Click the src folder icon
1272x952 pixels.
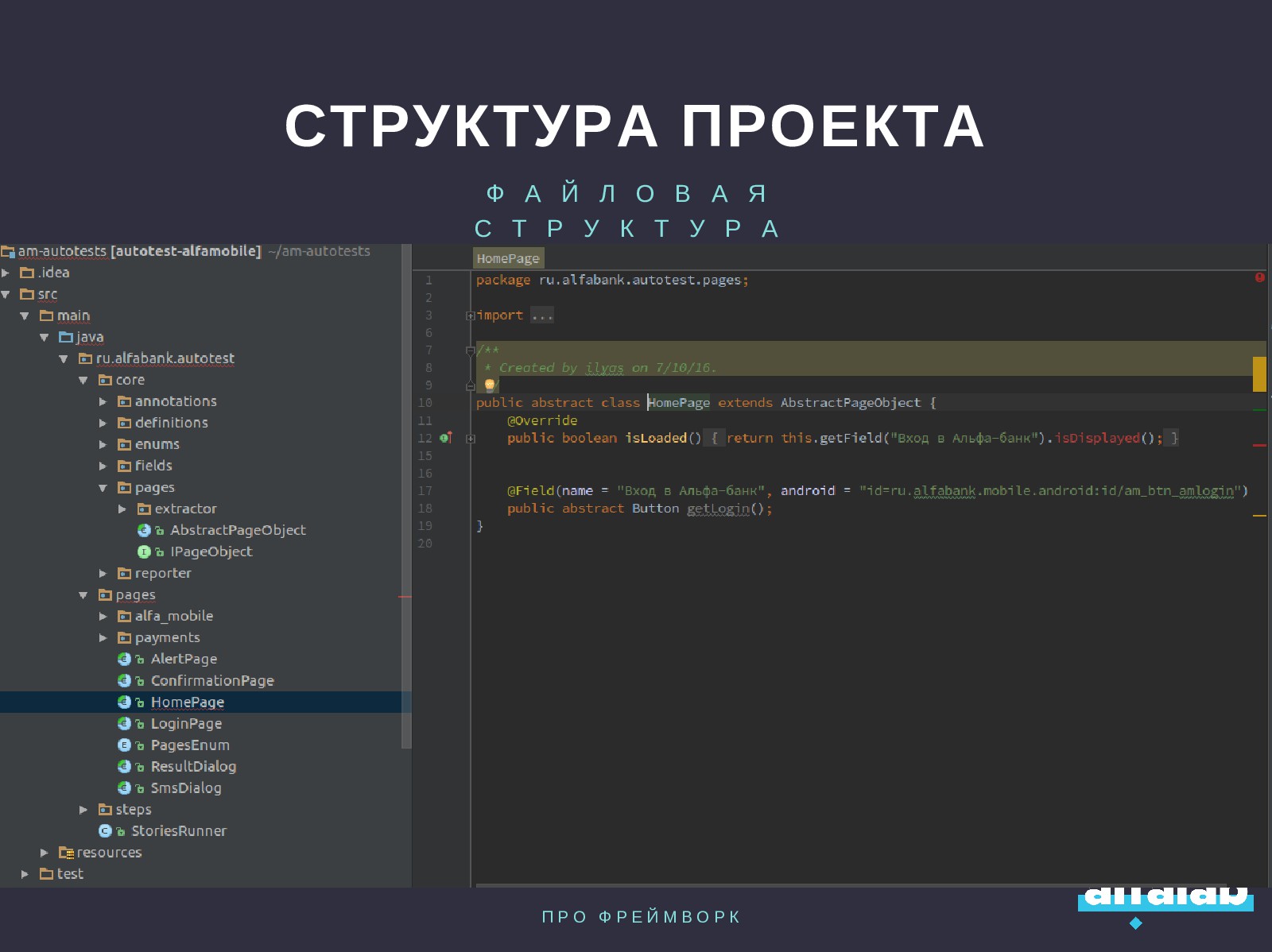click(x=27, y=294)
